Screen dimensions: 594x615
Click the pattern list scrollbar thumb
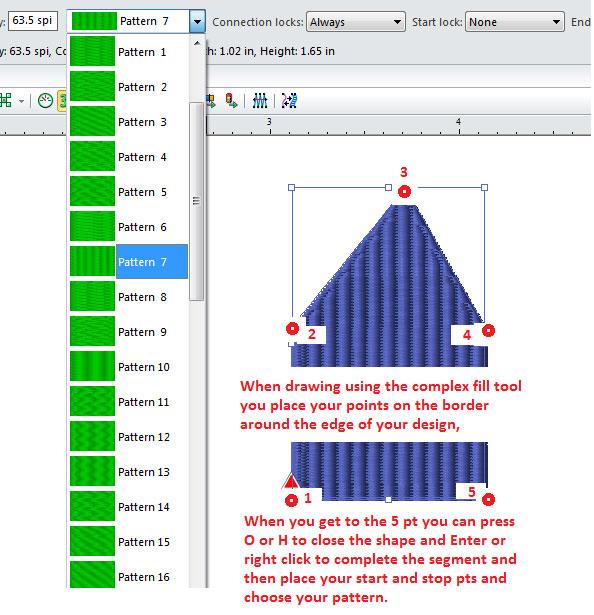pos(197,201)
